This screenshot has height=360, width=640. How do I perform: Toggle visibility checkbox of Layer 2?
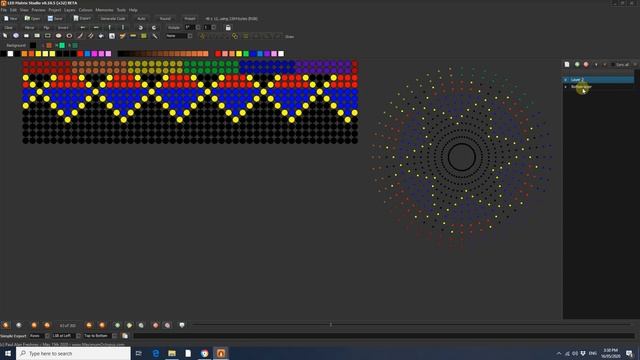pos(566,80)
